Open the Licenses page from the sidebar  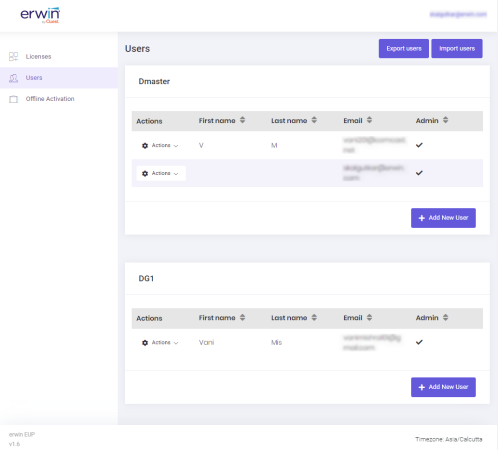(38, 57)
